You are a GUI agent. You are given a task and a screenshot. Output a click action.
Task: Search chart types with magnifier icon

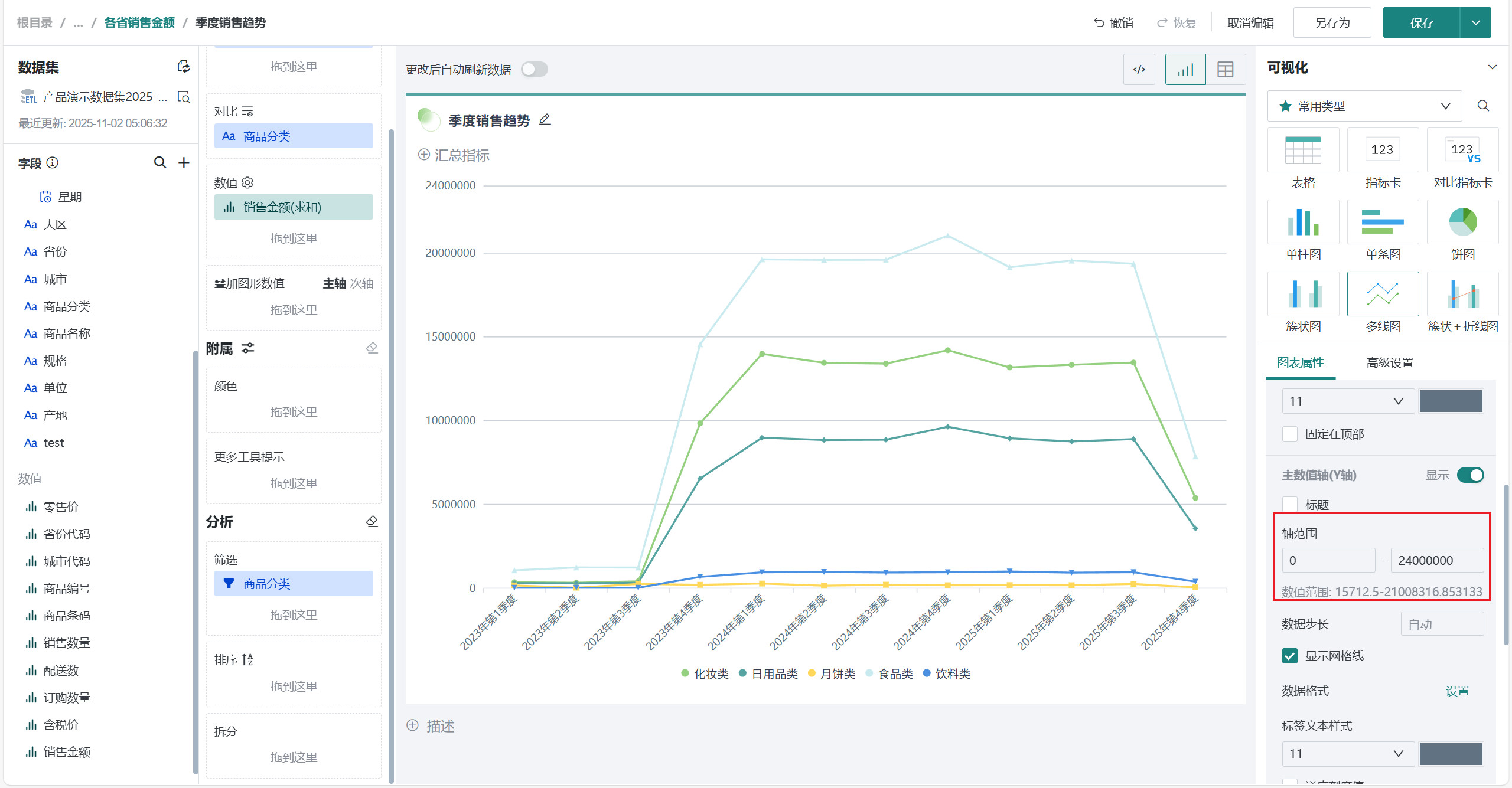pyautogui.click(x=1482, y=106)
